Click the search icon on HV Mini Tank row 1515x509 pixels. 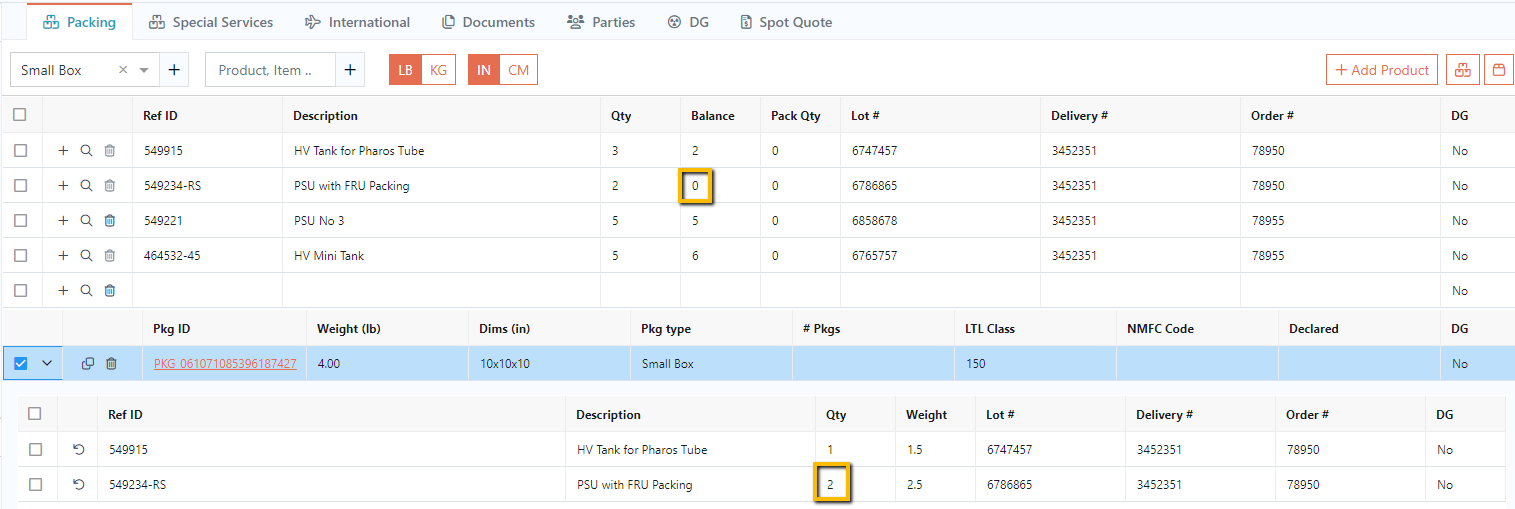86,255
